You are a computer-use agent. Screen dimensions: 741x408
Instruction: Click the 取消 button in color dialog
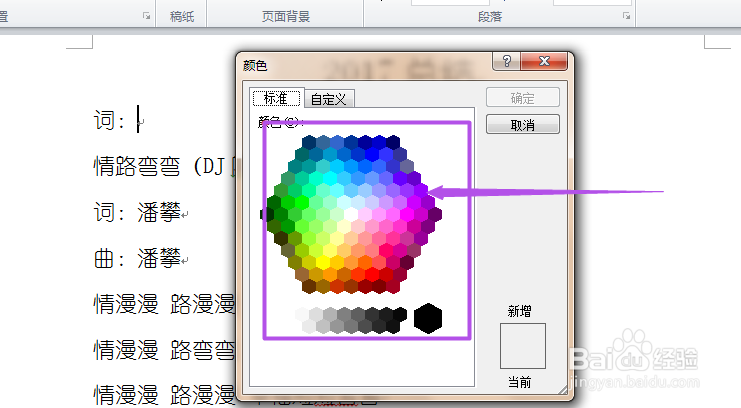click(523, 125)
